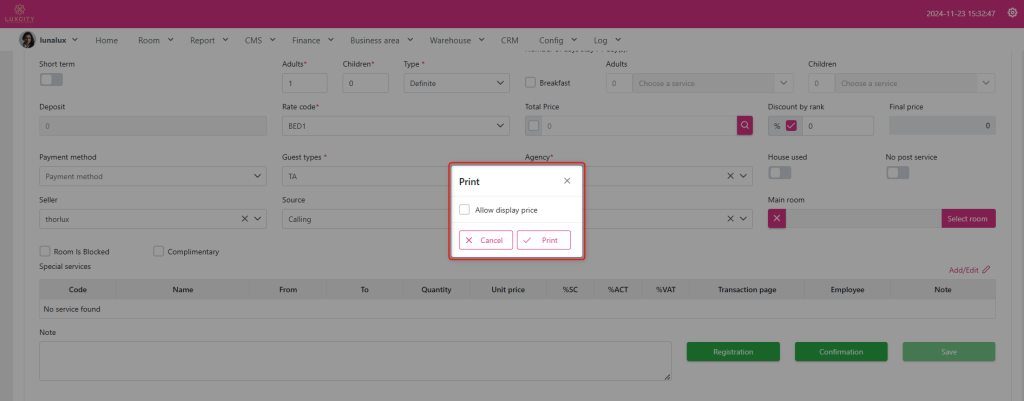Expand the Payment method dropdown

point(152,177)
